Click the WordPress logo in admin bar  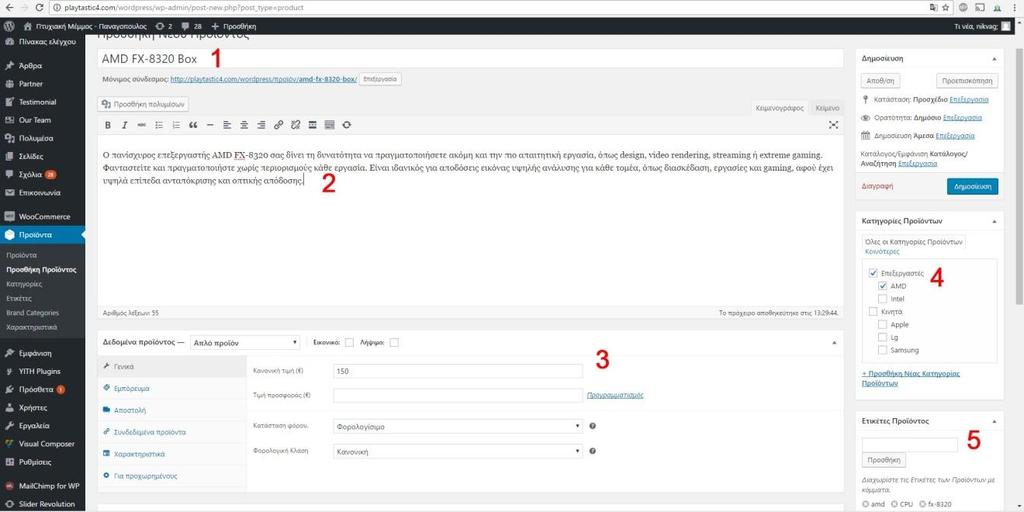pyautogui.click(x=9, y=27)
